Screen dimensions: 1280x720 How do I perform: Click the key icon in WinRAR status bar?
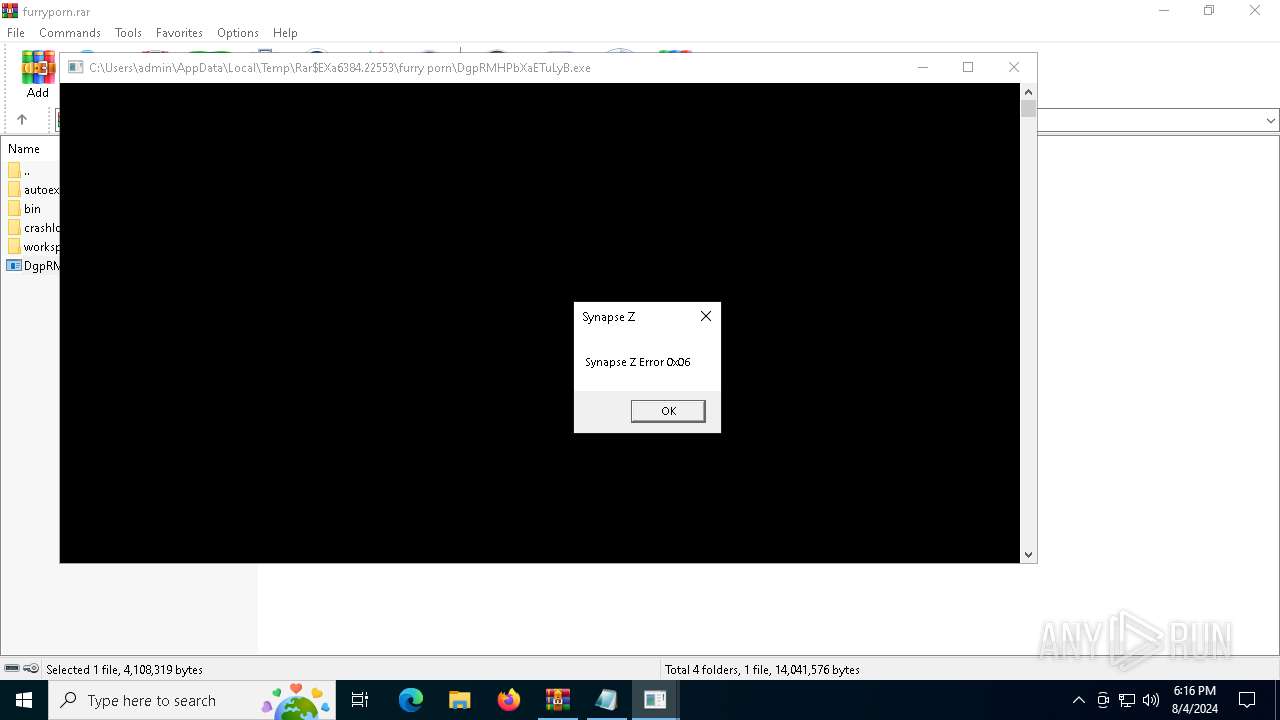[x=31, y=669]
